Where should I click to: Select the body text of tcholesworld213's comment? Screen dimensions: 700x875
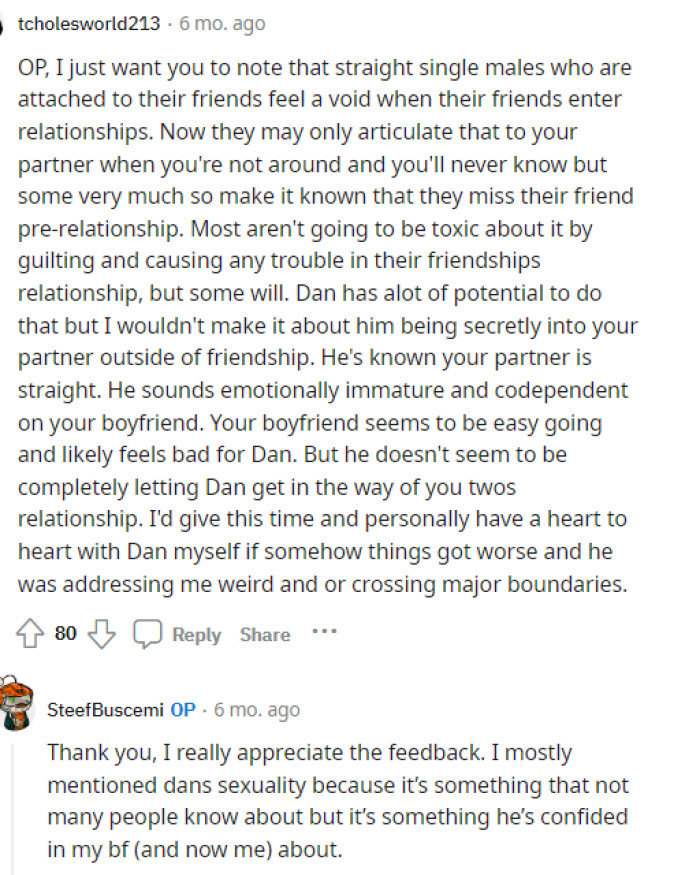[330, 325]
